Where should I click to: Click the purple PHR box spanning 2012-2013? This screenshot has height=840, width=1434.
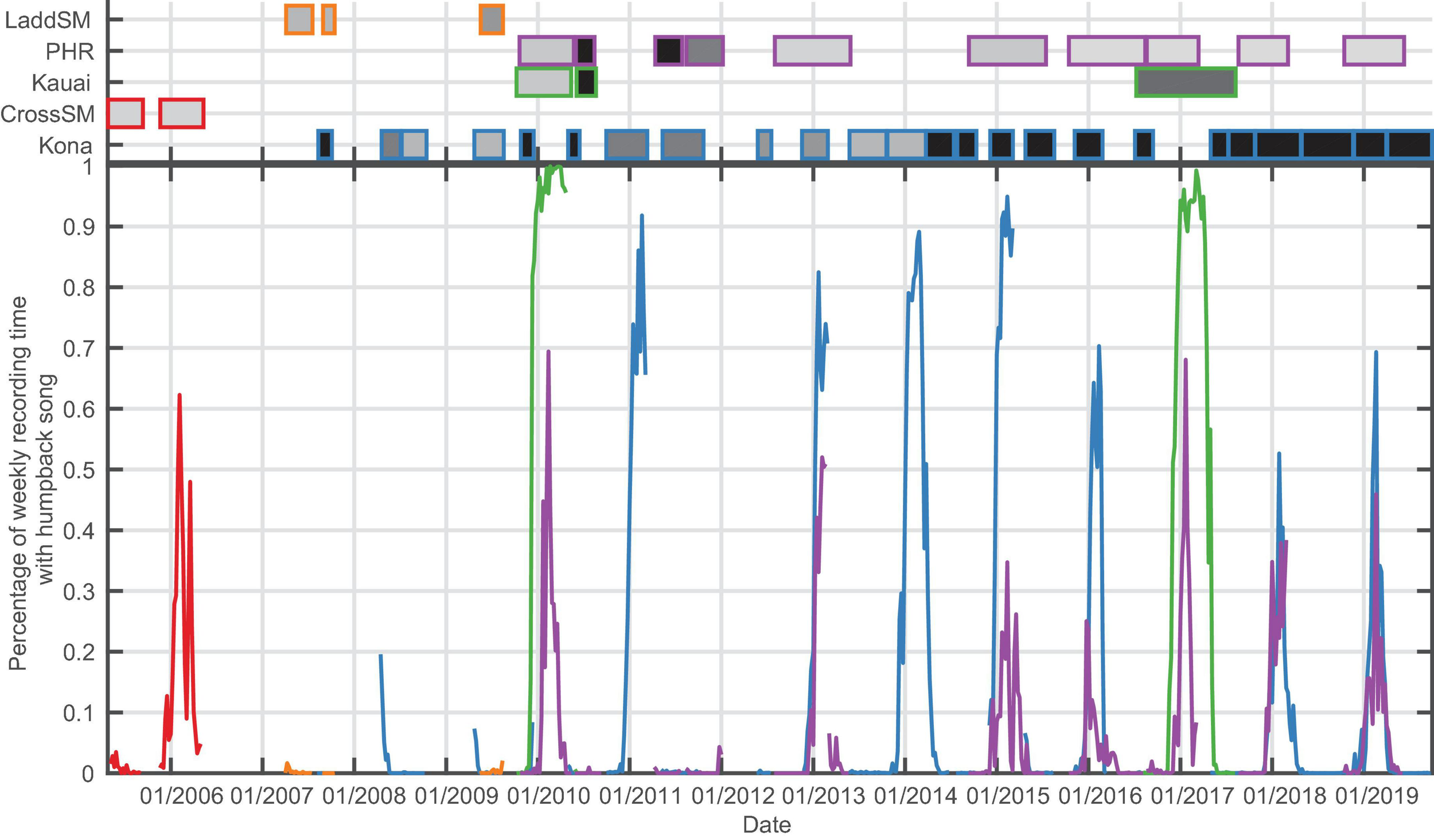point(812,51)
